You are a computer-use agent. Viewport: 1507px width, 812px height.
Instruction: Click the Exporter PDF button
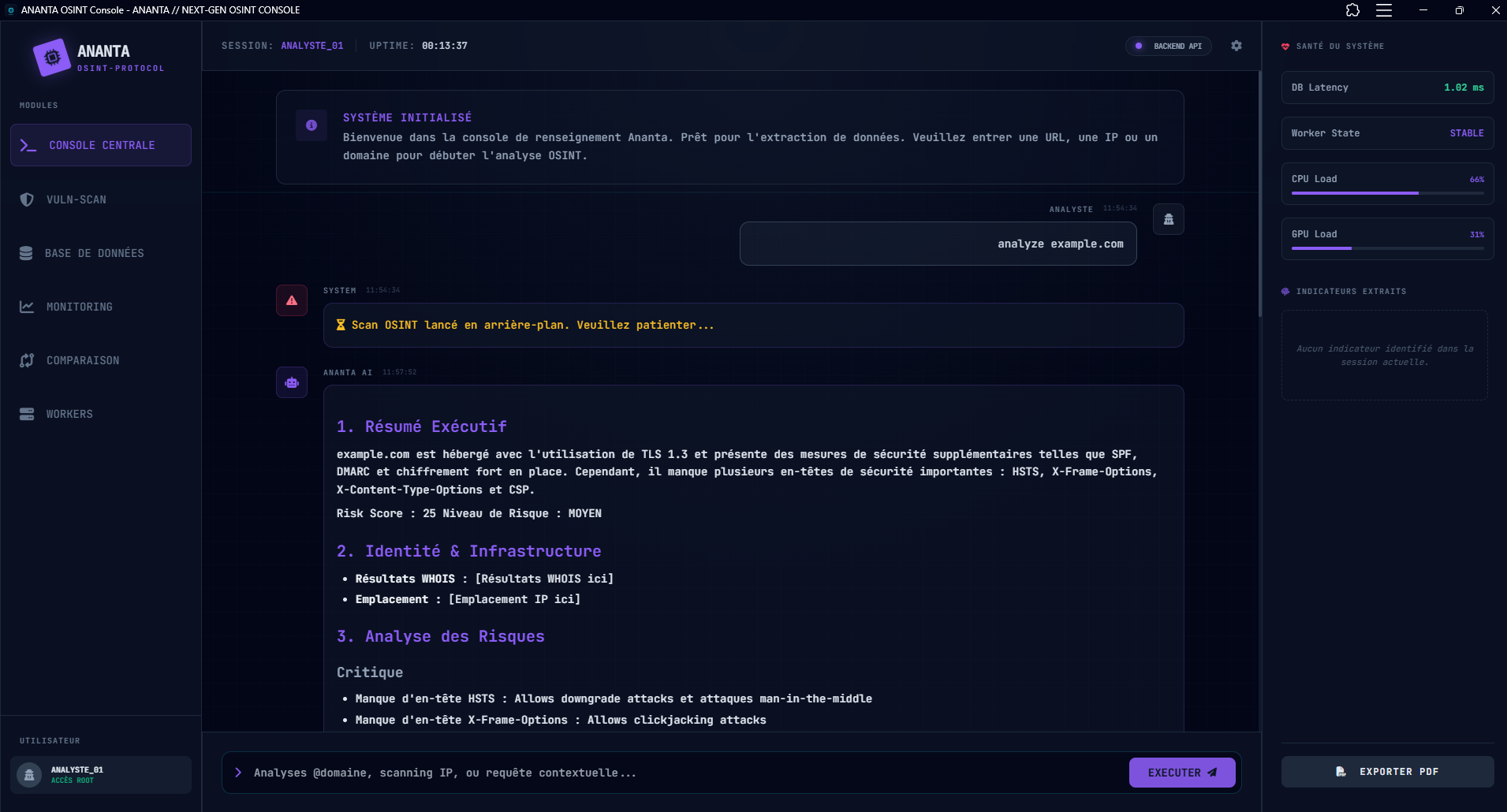coord(1387,772)
